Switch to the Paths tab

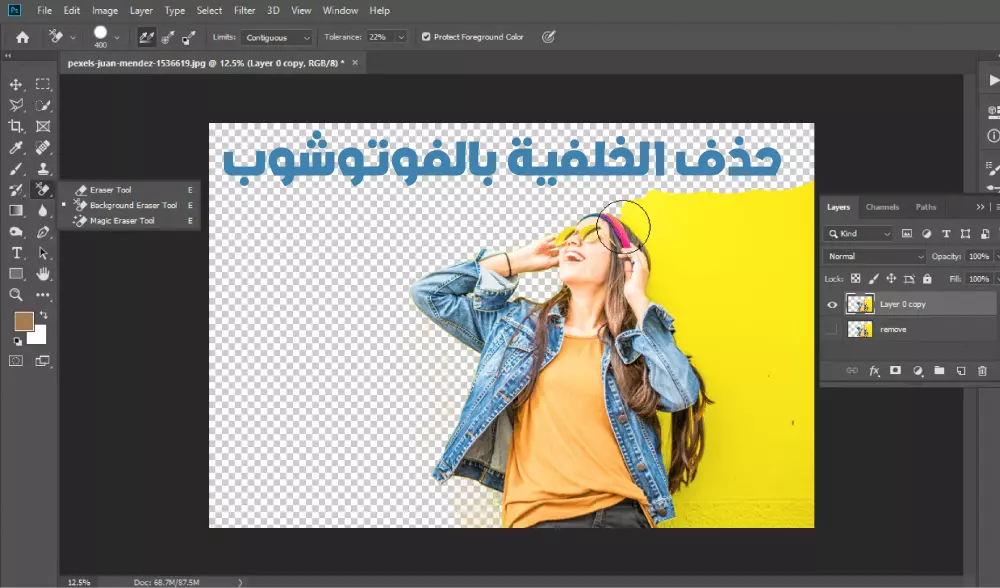coord(925,207)
